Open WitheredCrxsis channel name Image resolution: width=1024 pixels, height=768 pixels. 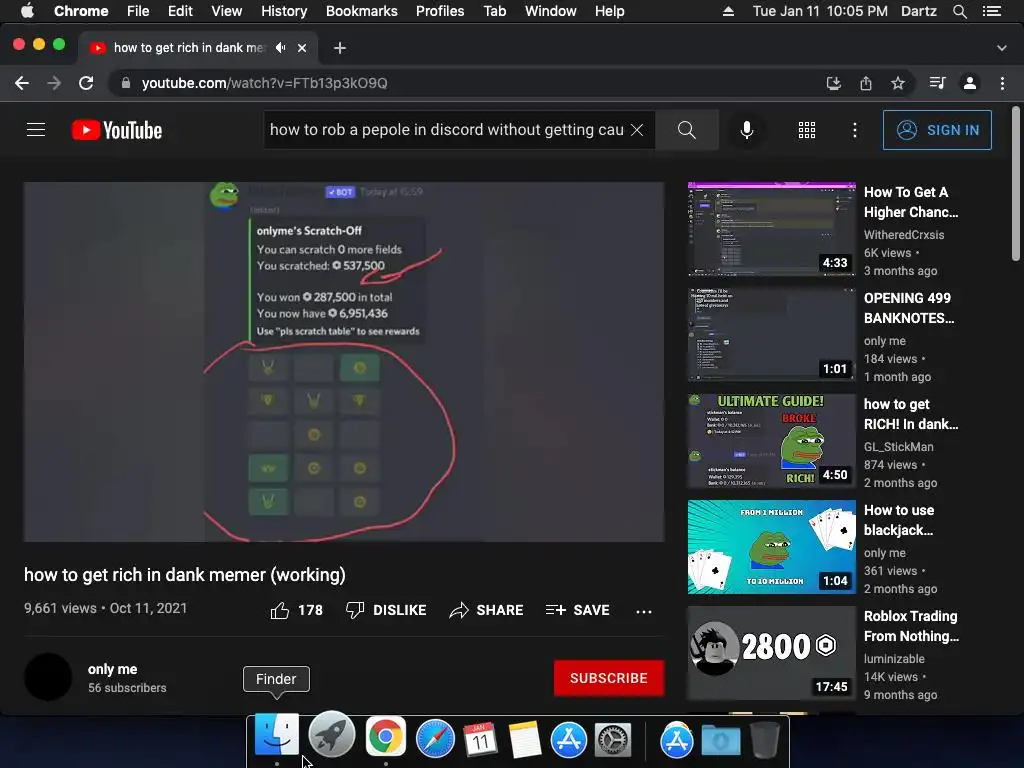pyautogui.click(x=904, y=234)
